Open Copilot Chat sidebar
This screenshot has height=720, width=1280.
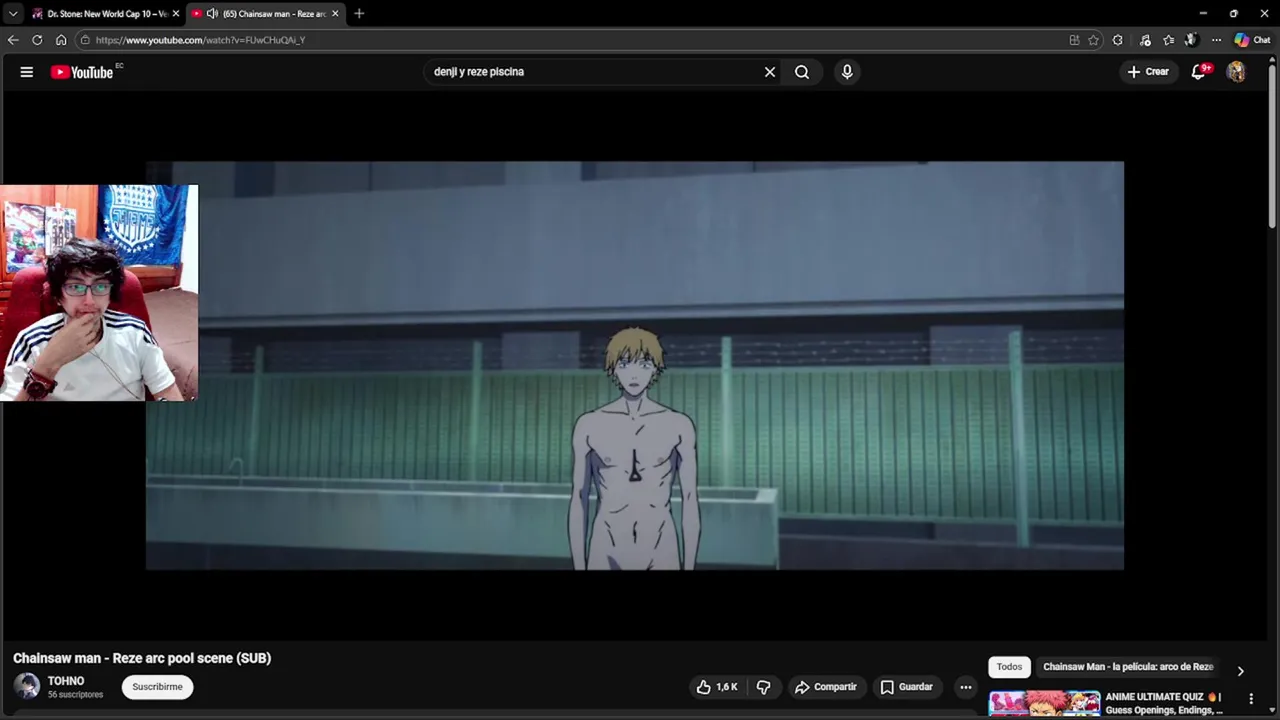point(1253,40)
